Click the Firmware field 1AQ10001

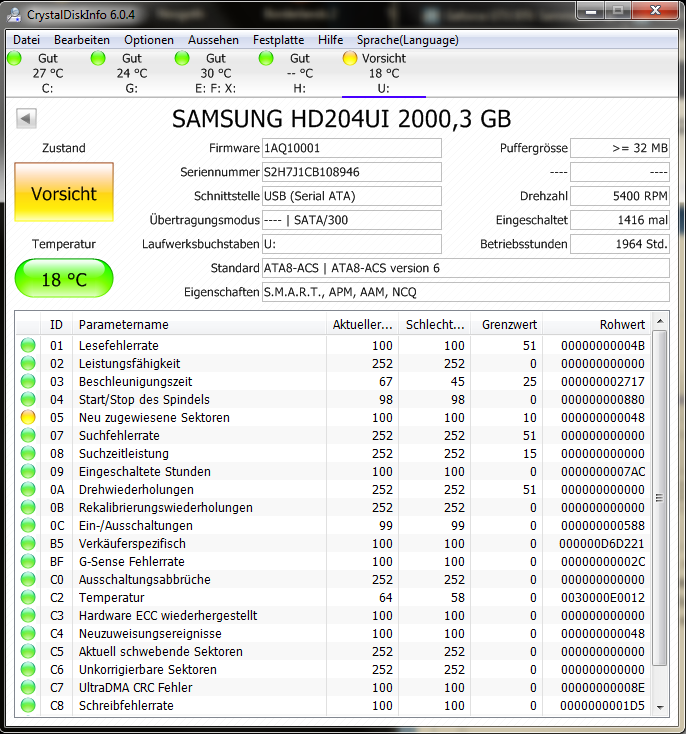351,148
